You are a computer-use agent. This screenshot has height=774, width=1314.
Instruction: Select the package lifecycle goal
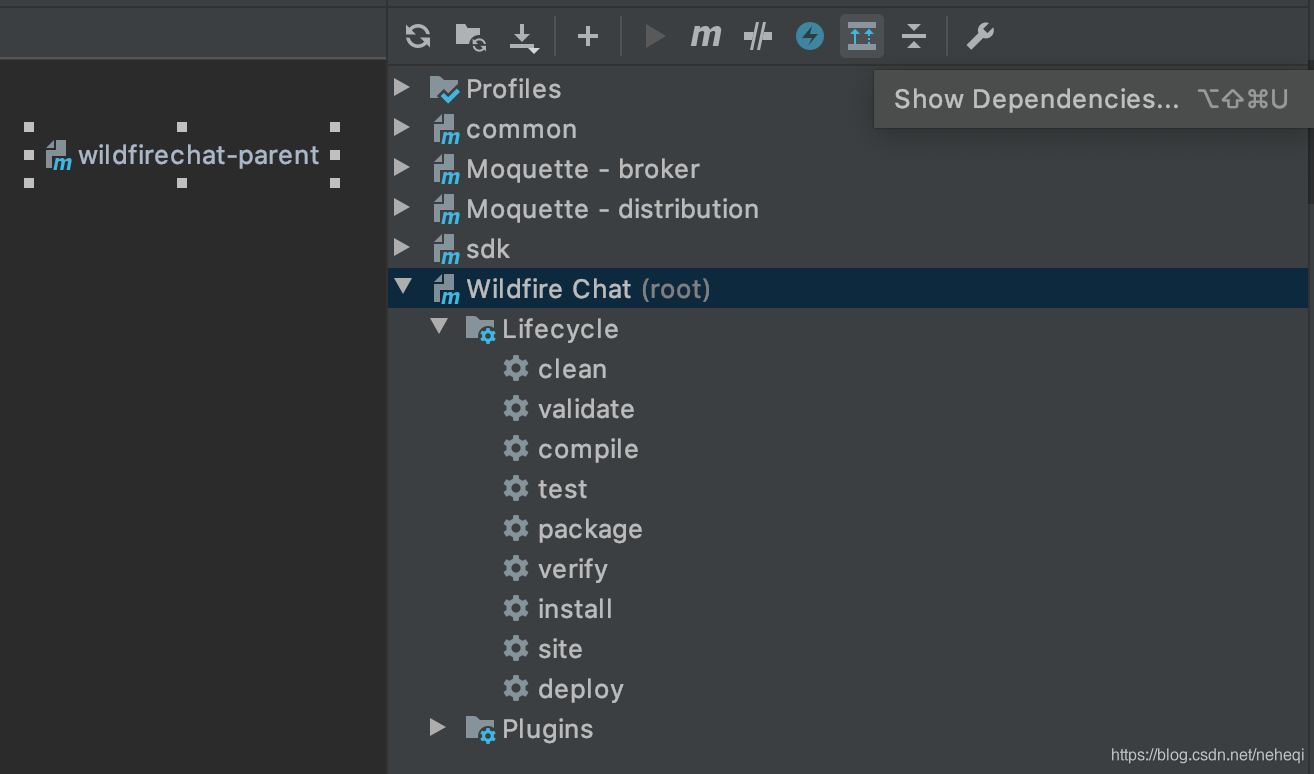pos(590,529)
